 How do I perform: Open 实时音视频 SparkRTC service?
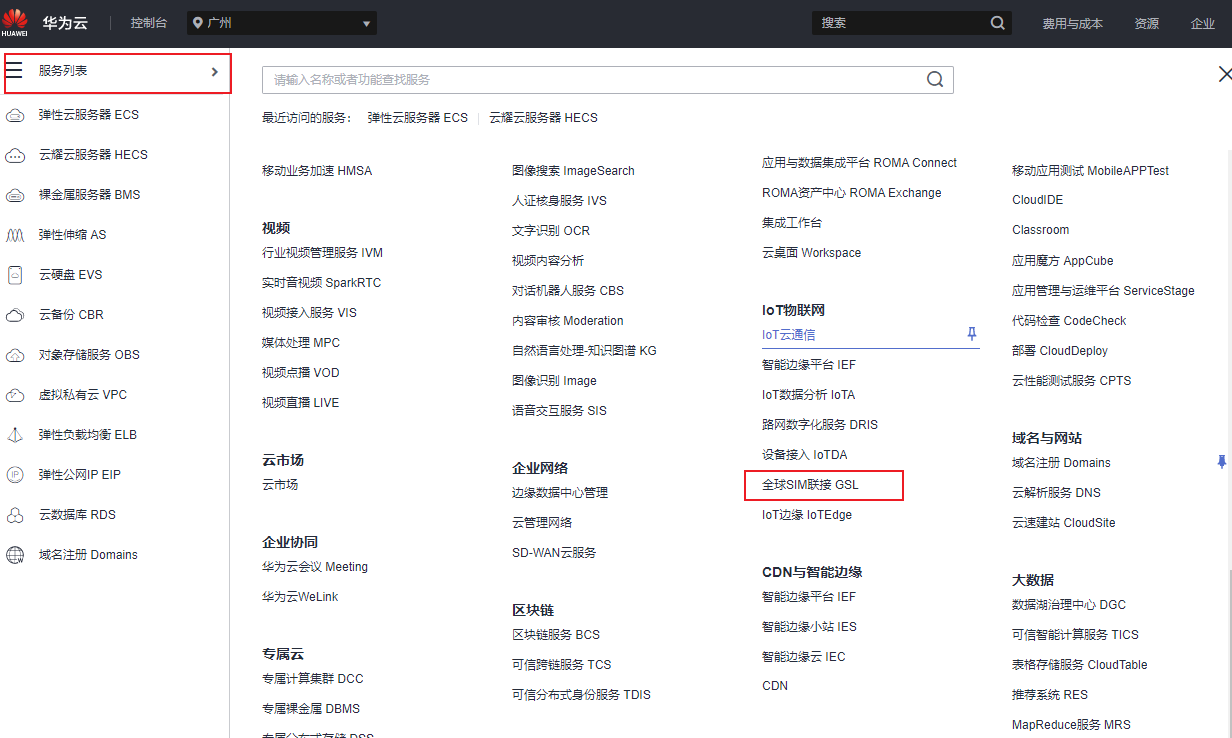[321, 283]
